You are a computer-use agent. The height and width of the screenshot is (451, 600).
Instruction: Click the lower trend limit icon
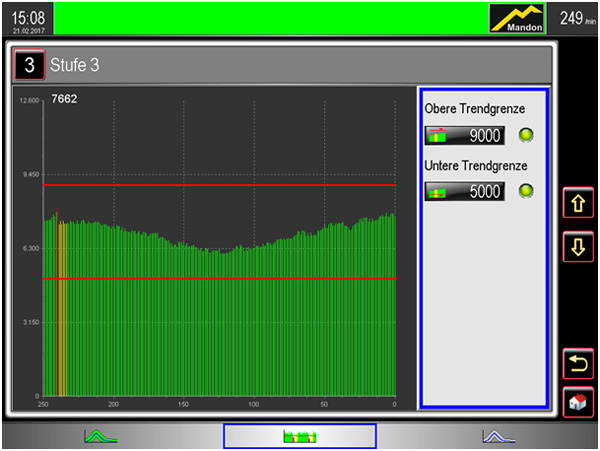point(436,192)
